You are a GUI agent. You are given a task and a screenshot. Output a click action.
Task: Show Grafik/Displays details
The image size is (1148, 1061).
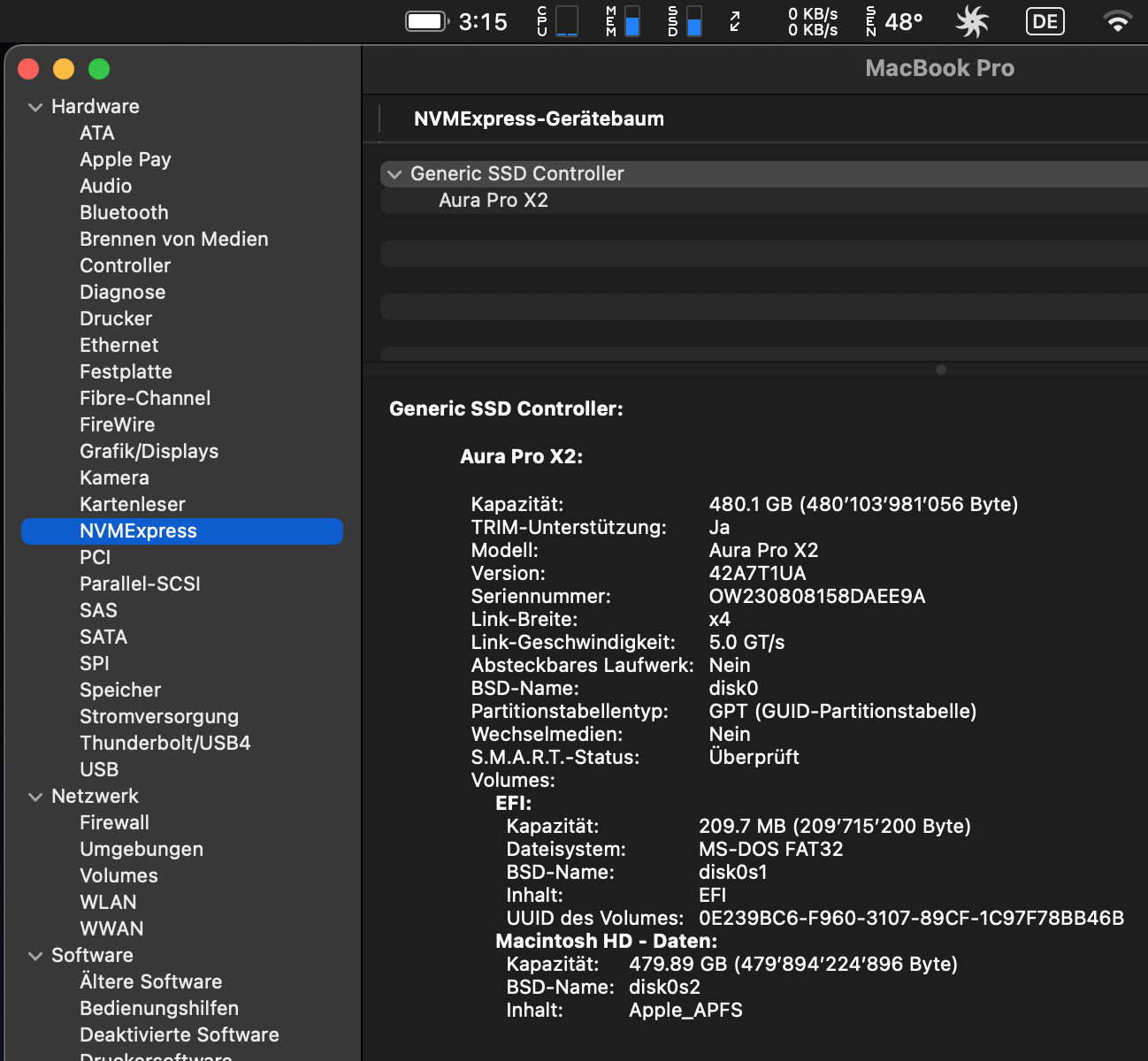coord(149,451)
